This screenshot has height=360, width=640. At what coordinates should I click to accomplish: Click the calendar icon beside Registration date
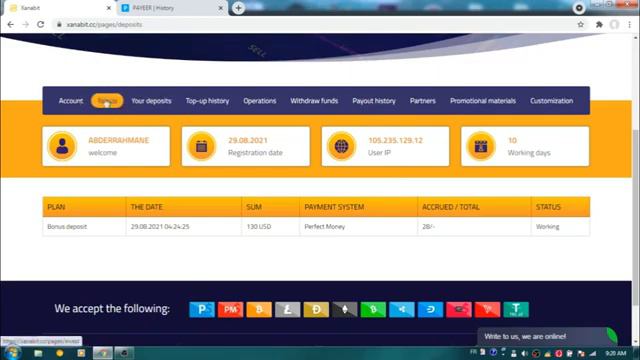202,146
